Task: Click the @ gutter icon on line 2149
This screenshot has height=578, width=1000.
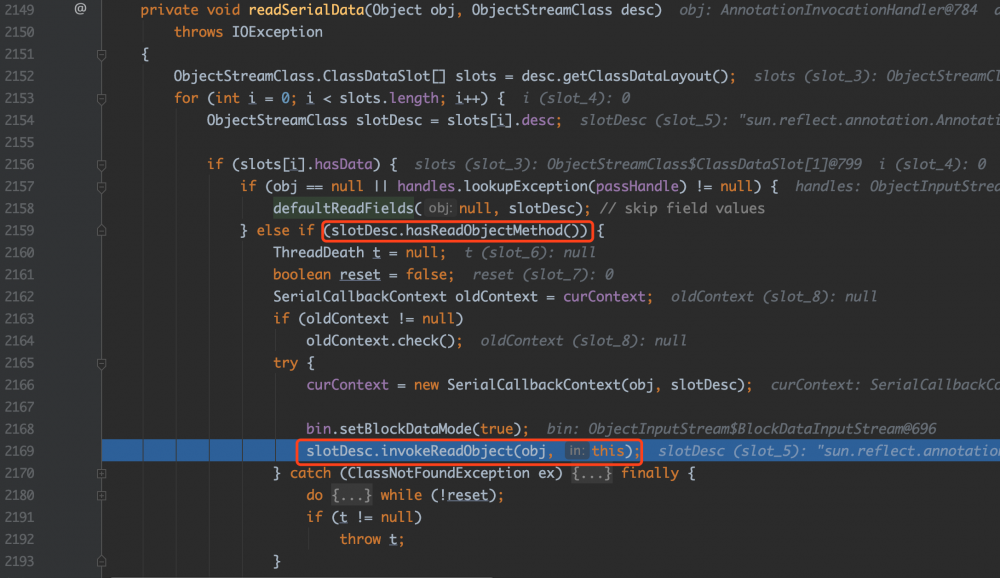Action: (x=80, y=9)
